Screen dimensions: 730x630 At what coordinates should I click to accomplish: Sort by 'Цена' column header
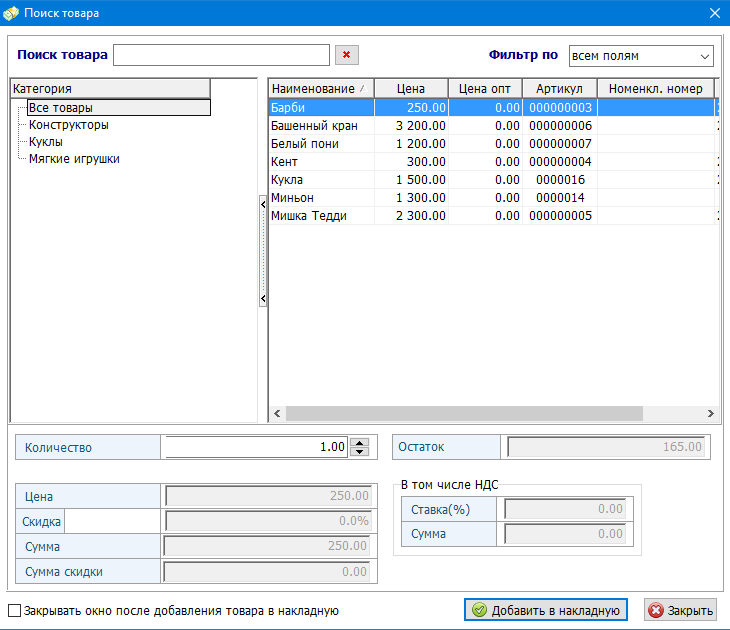click(411, 88)
